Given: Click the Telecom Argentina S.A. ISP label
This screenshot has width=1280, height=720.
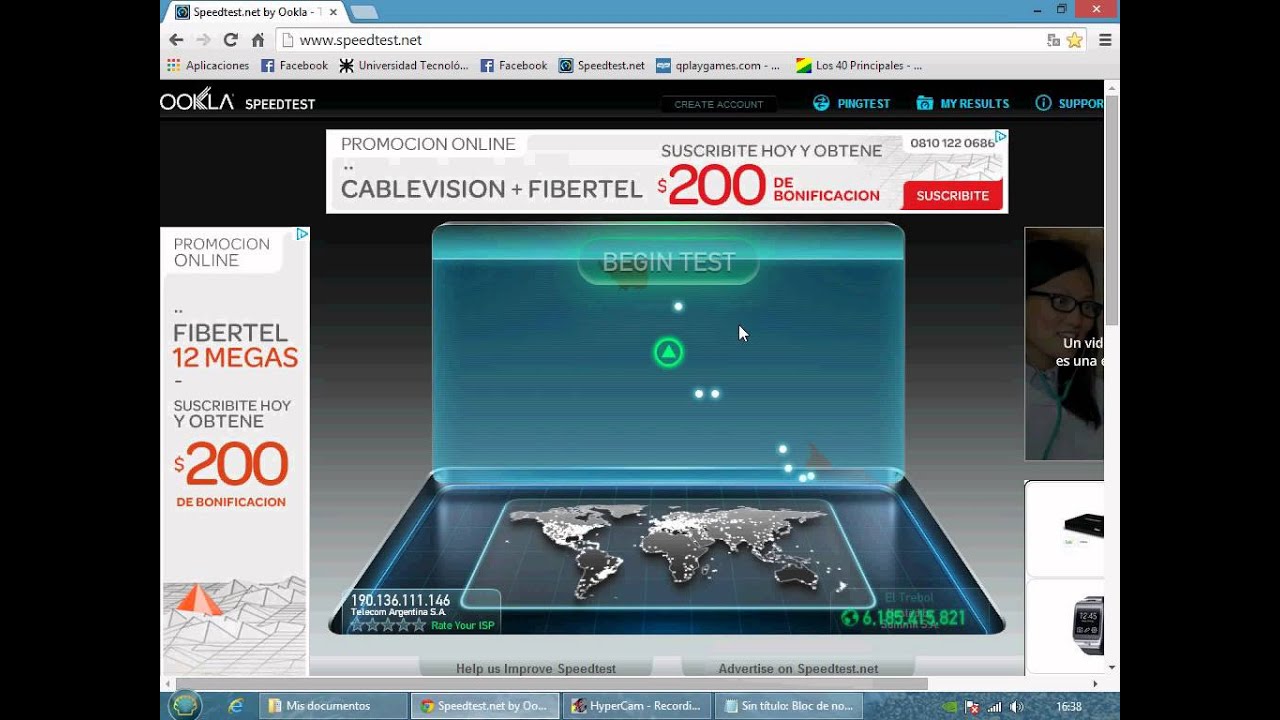Looking at the screenshot, I should pyautogui.click(x=398, y=612).
